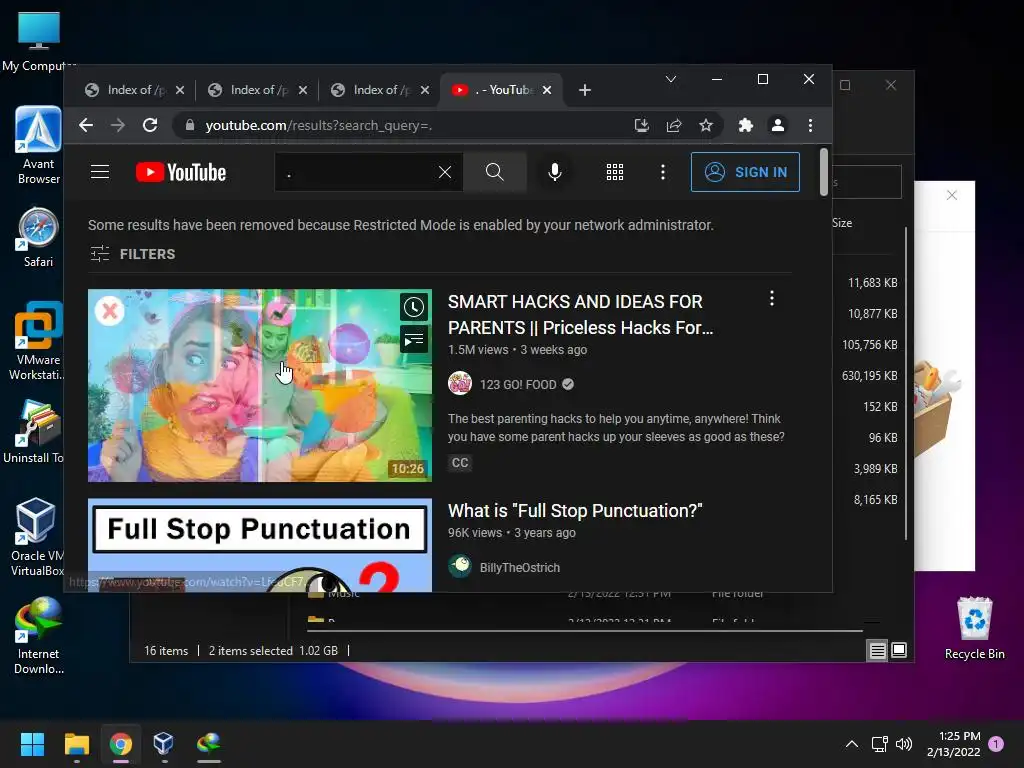Screen dimensions: 1024x768
Task: Open the YouTube apps grid
Action: click(615, 172)
